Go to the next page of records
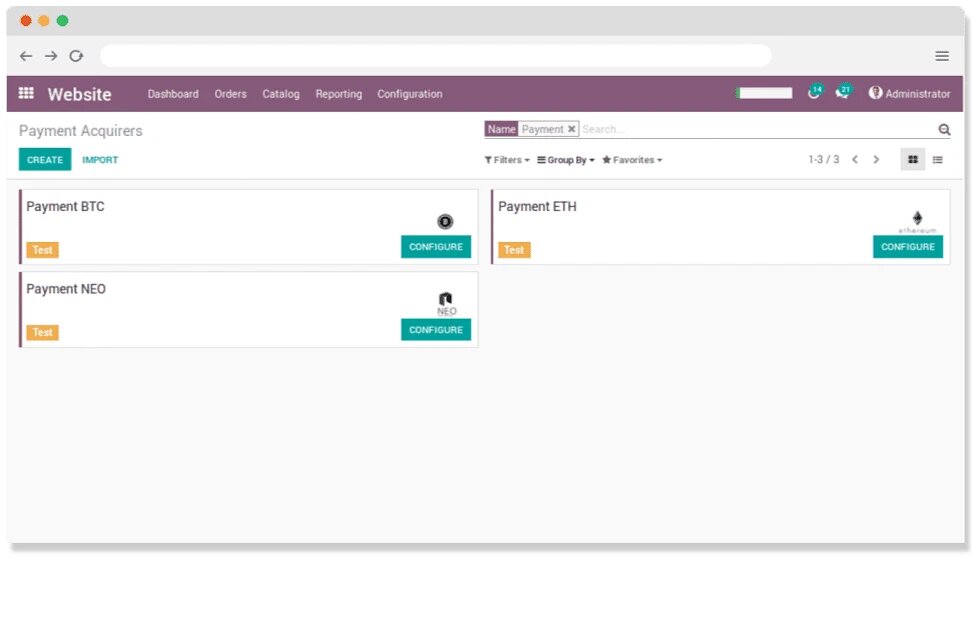Screen dimensions: 972x623 coord(876,159)
